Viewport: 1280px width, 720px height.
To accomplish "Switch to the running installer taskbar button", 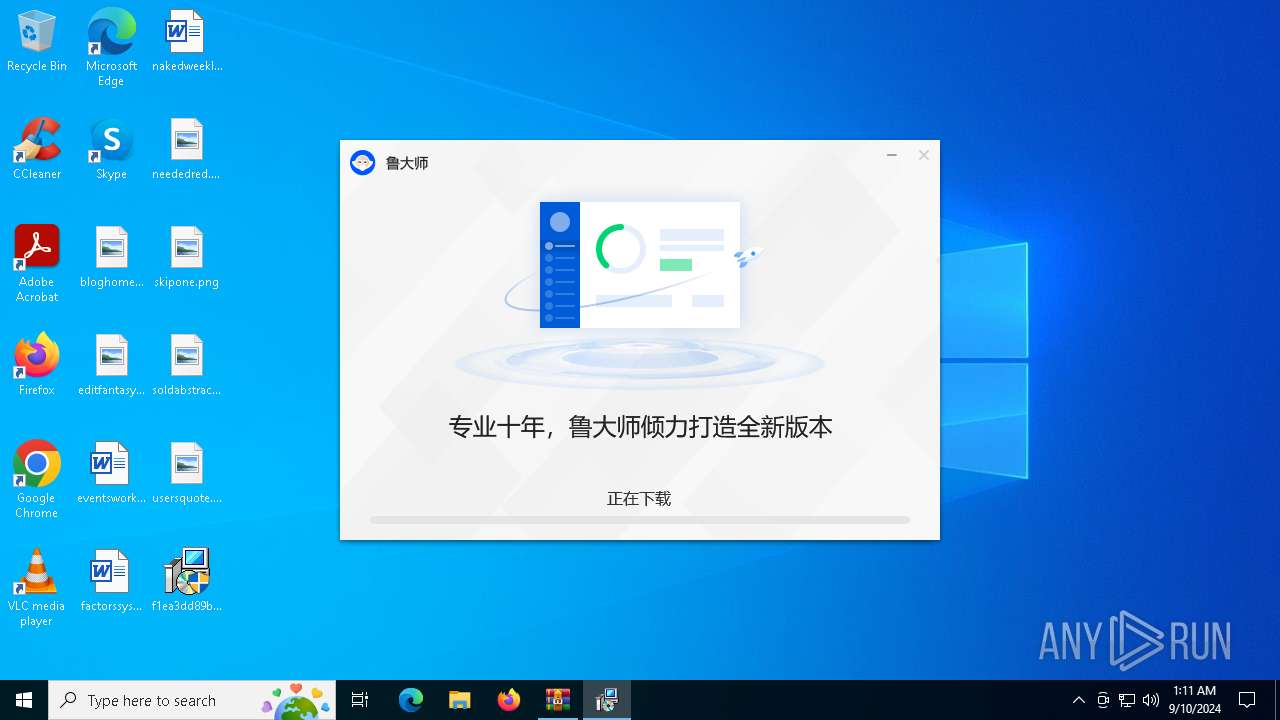I will coord(607,700).
